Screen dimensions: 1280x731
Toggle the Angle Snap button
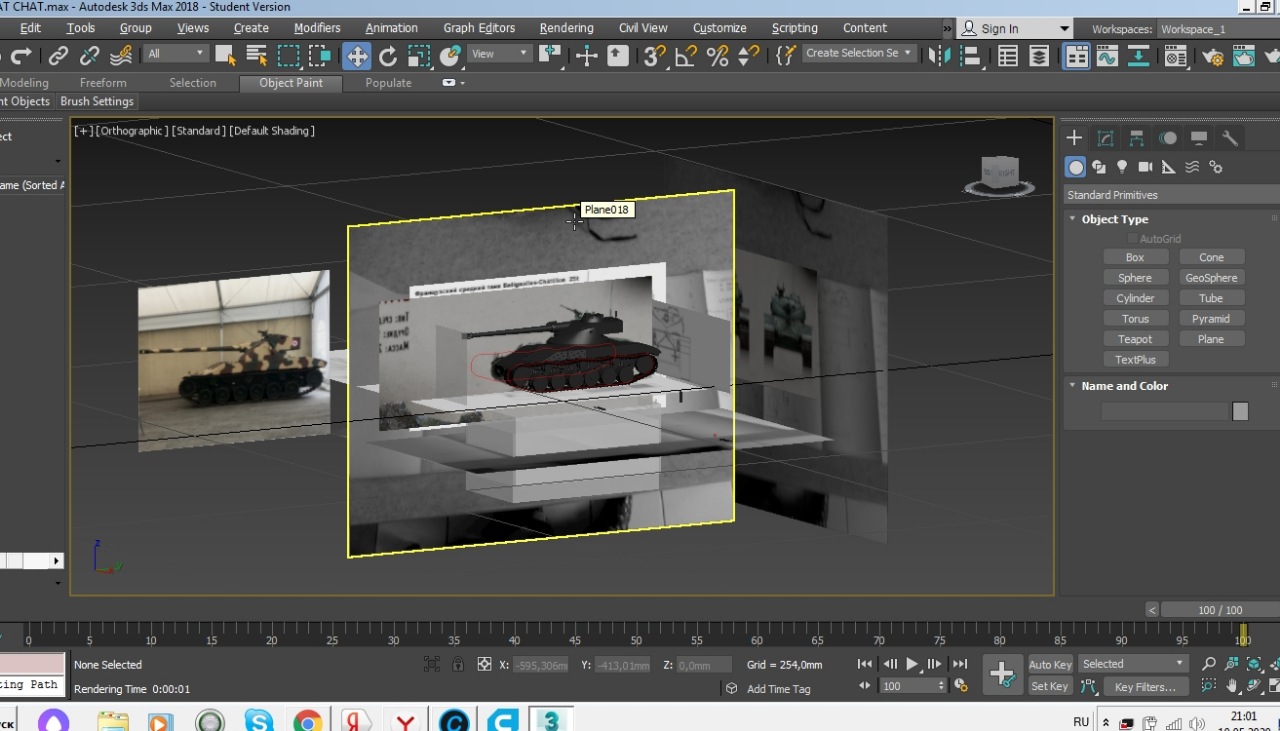(686, 56)
